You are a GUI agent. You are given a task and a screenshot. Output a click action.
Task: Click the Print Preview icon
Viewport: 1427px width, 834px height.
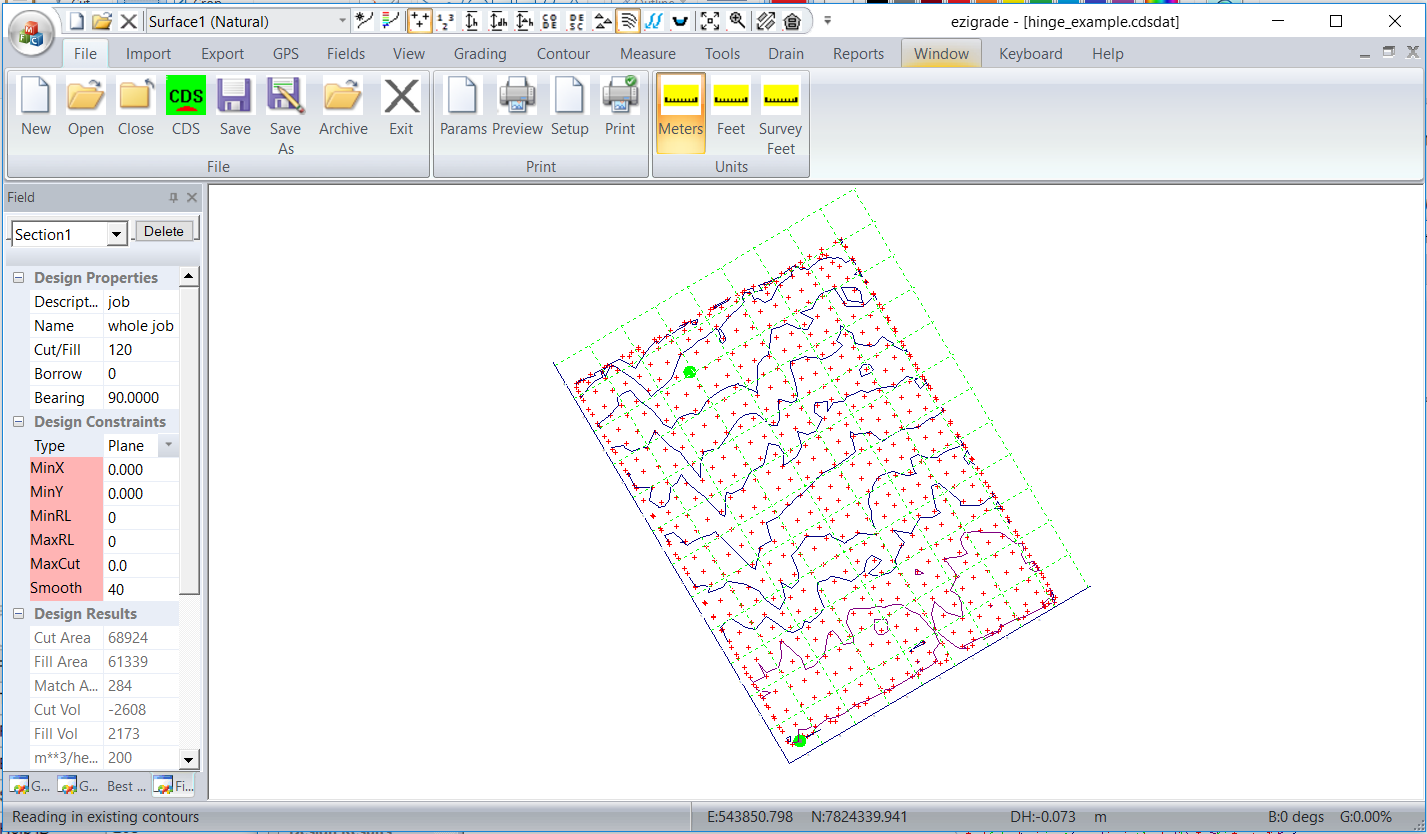(x=517, y=97)
